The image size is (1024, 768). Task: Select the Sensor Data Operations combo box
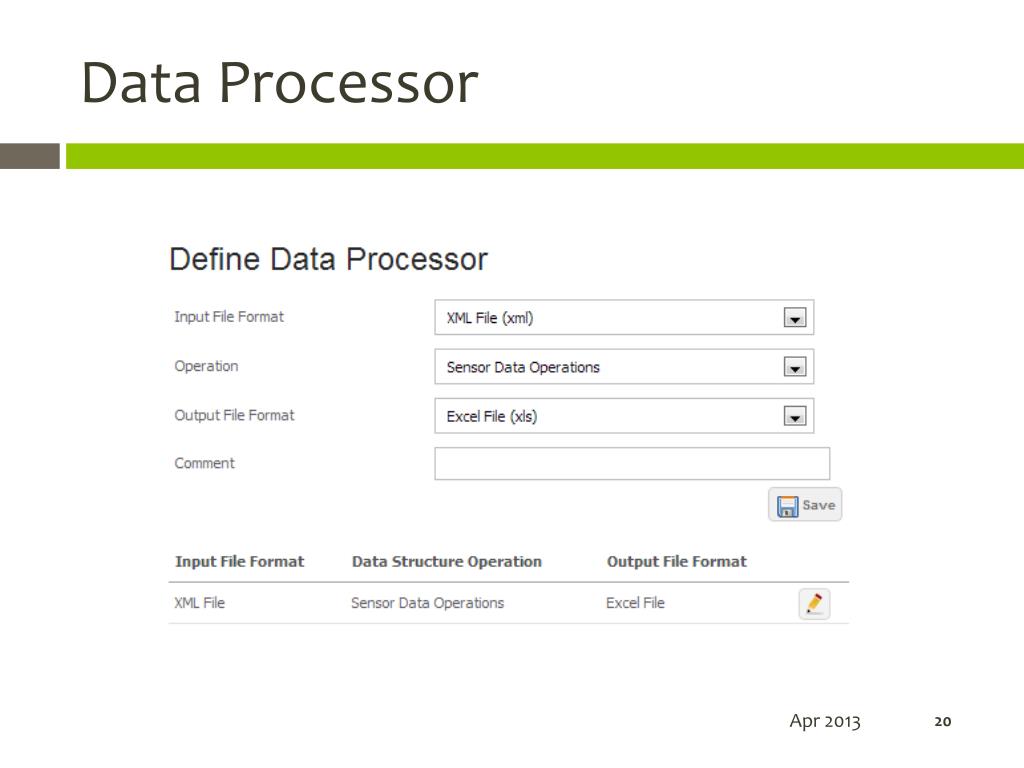pyautogui.click(x=624, y=366)
